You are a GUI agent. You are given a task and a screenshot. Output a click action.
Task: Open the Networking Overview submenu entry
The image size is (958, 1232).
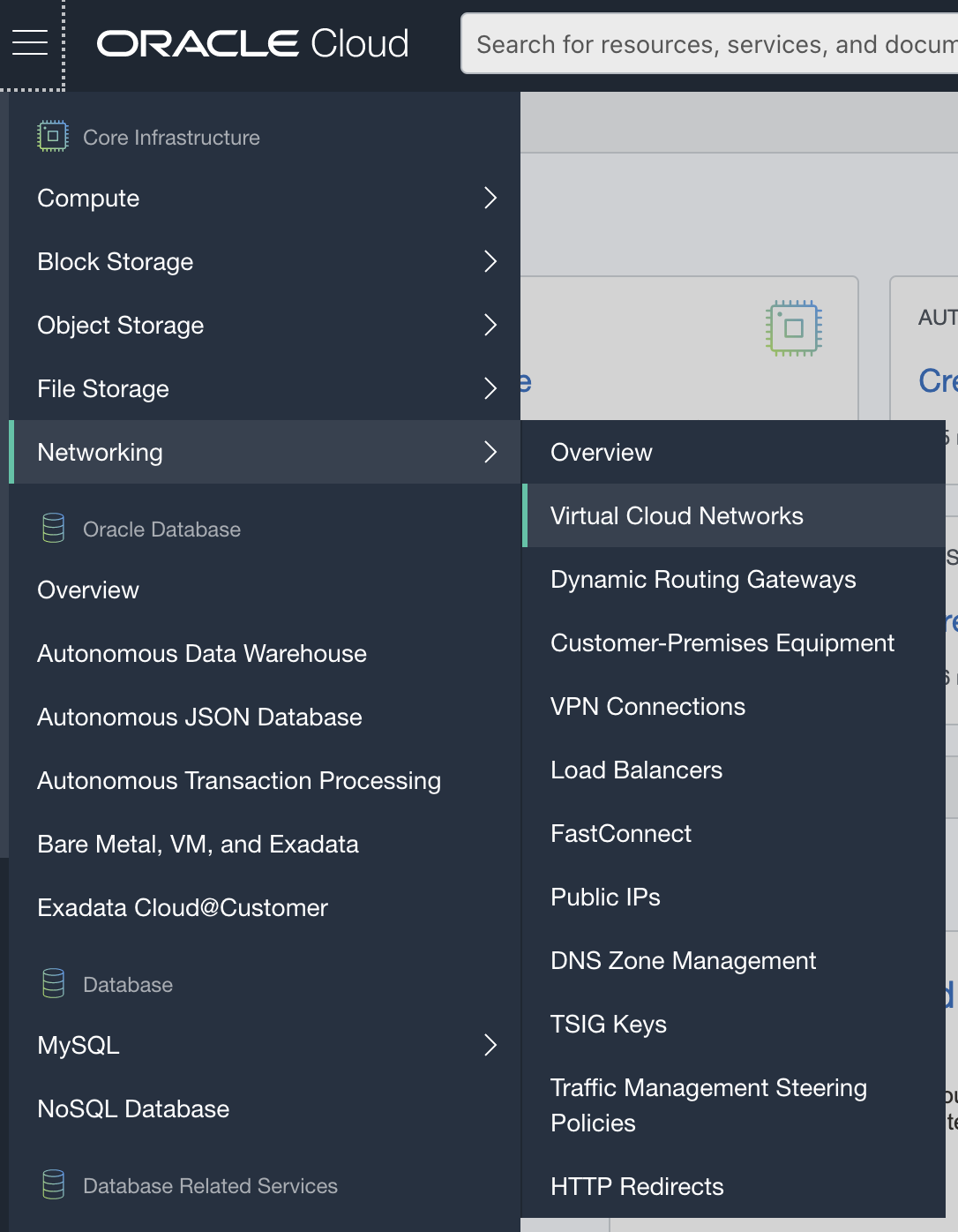click(734, 452)
